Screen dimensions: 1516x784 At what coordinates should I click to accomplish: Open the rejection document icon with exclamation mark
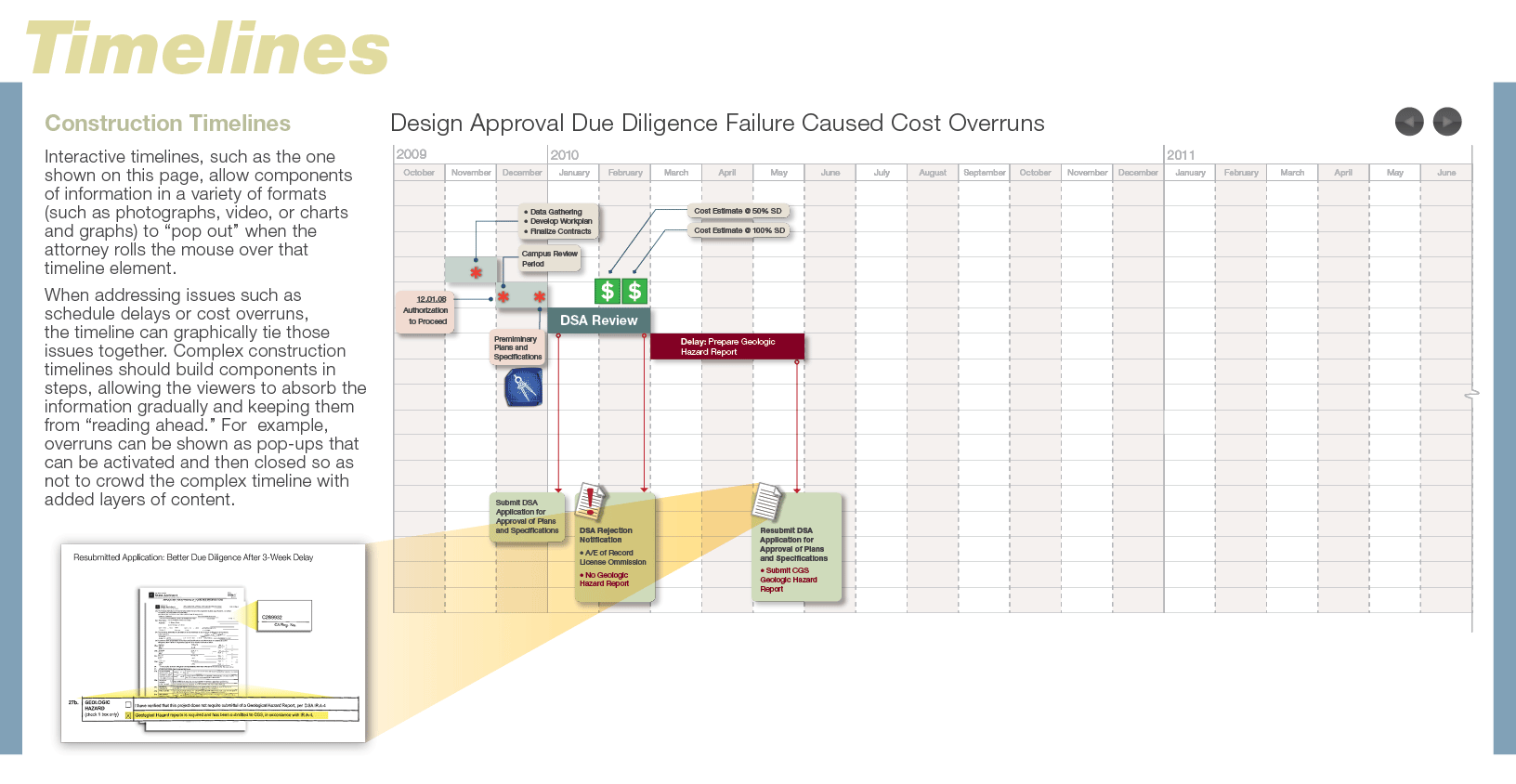pyautogui.click(x=590, y=502)
